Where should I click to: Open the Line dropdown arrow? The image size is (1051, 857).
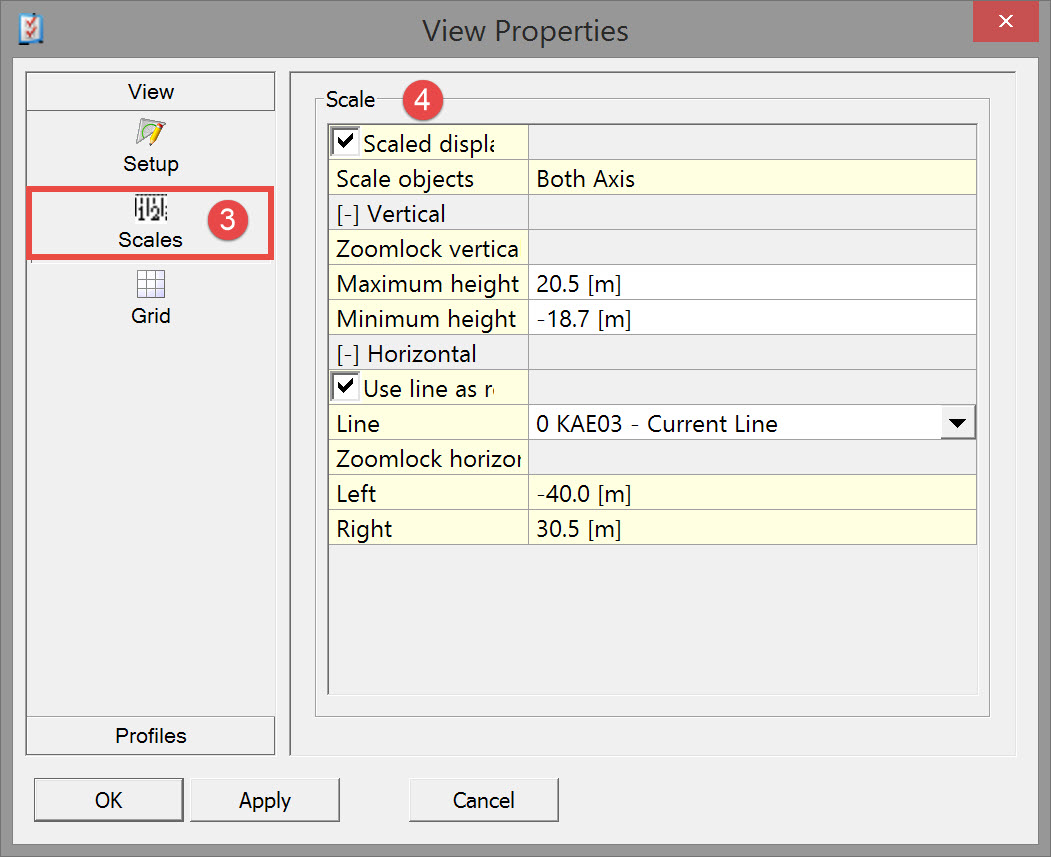[x=957, y=423]
